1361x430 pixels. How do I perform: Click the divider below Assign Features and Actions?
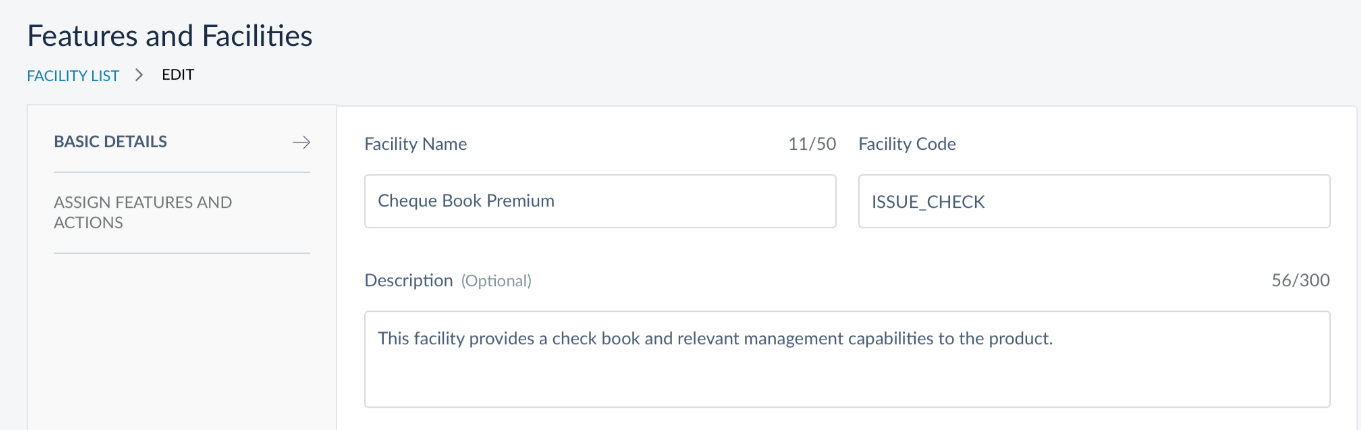tap(182, 253)
